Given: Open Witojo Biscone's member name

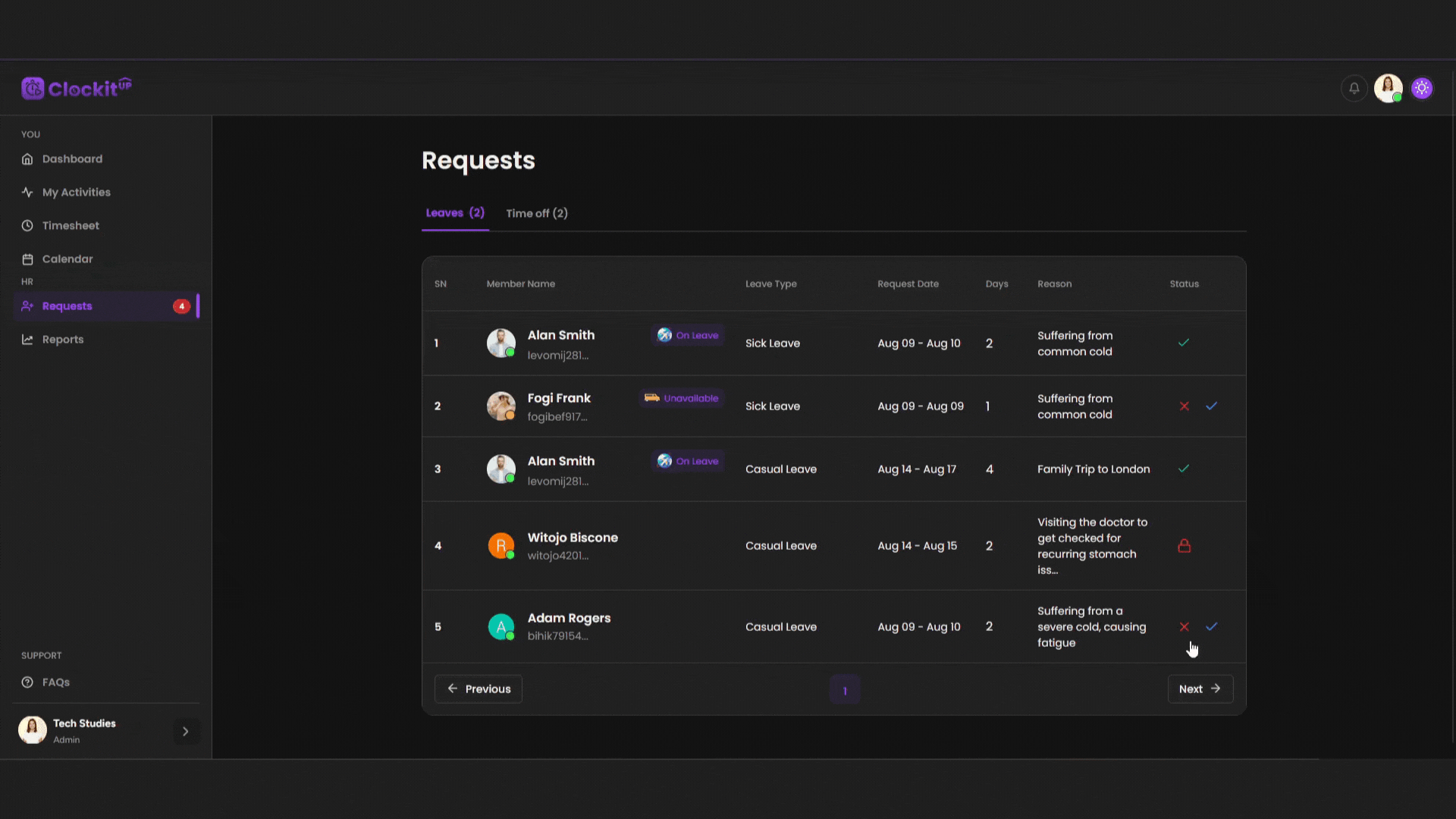Looking at the screenshot, I should [x=573, y=538].
